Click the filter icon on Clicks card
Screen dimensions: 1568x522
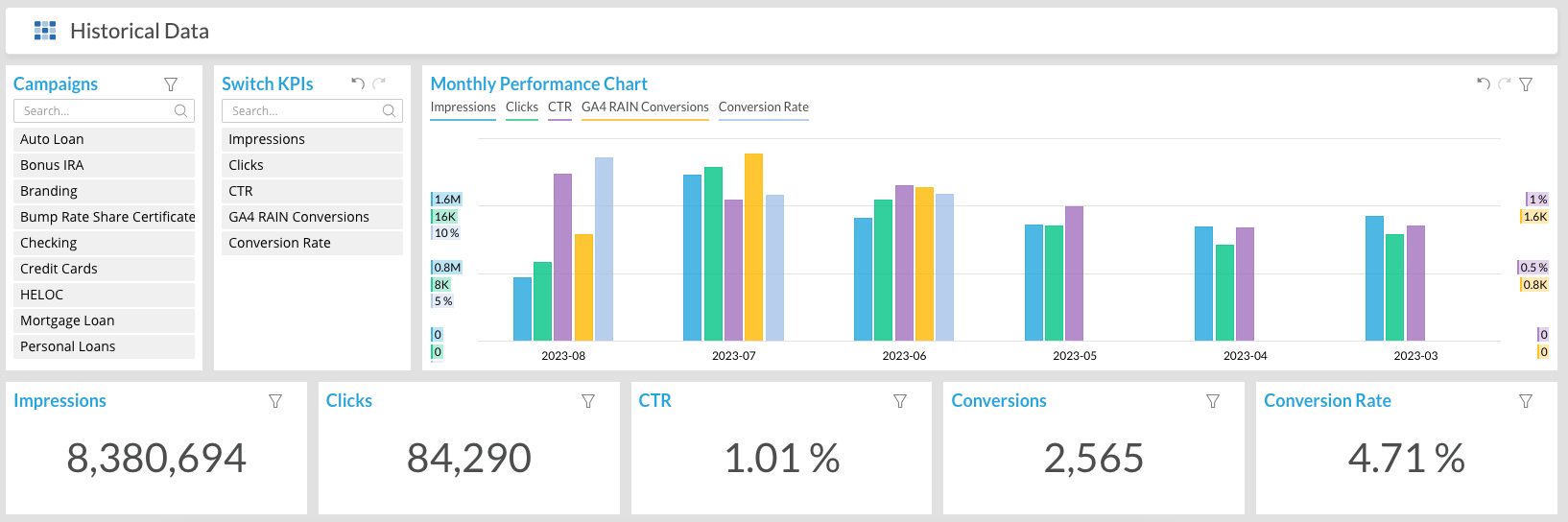(588, 401)
